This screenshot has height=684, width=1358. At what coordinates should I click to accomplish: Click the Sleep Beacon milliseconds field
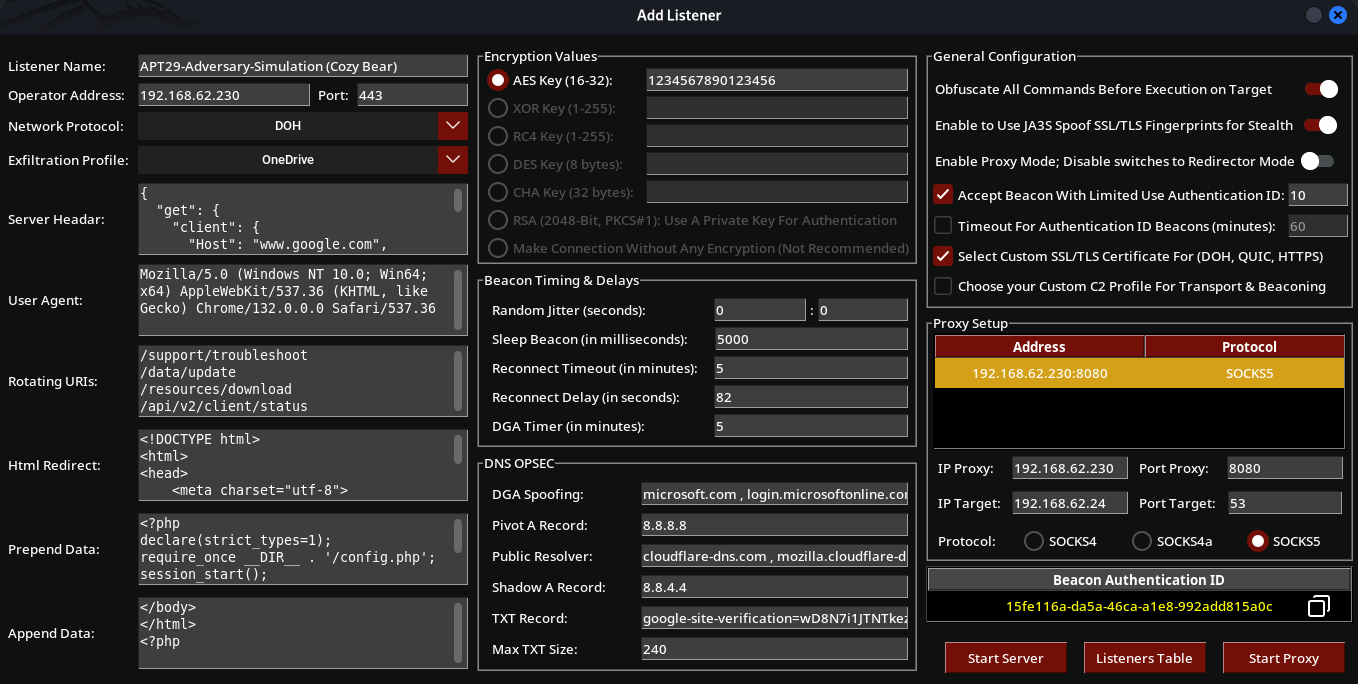point(811,339)
